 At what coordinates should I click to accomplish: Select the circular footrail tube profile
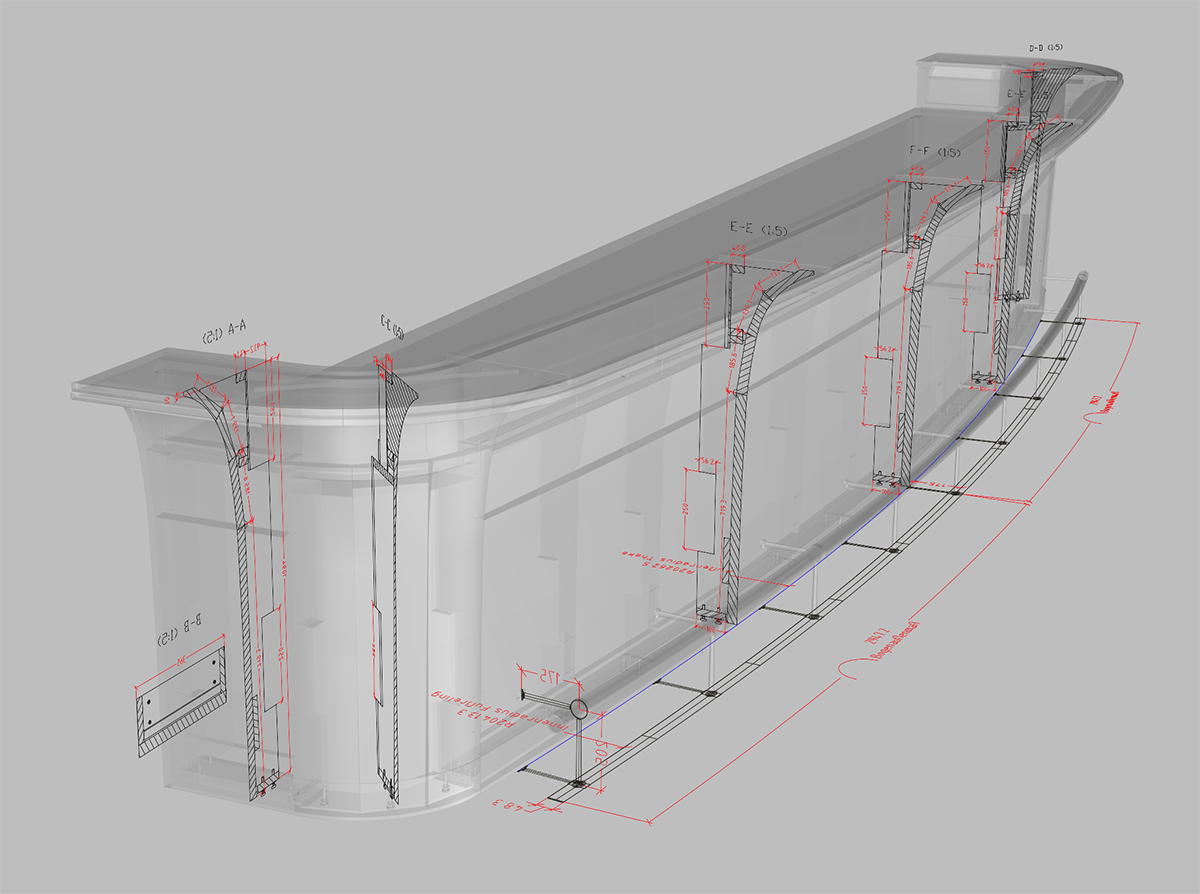tap(579, 709)
